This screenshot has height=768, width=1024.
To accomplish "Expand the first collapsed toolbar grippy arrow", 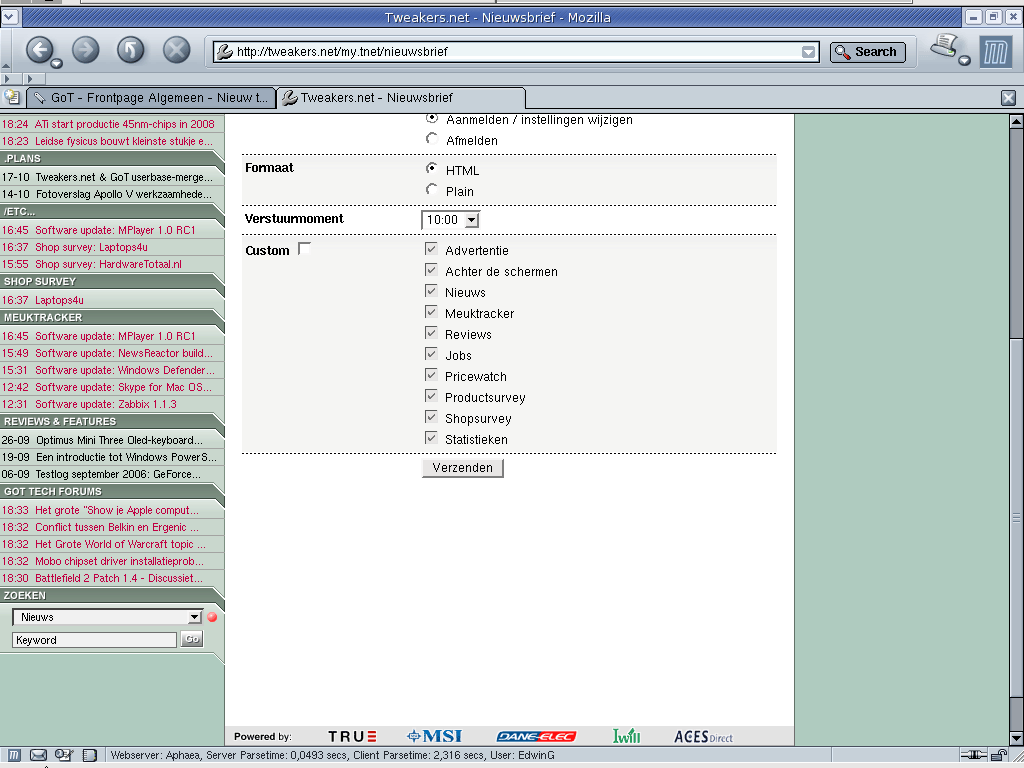I will point(8,79).
